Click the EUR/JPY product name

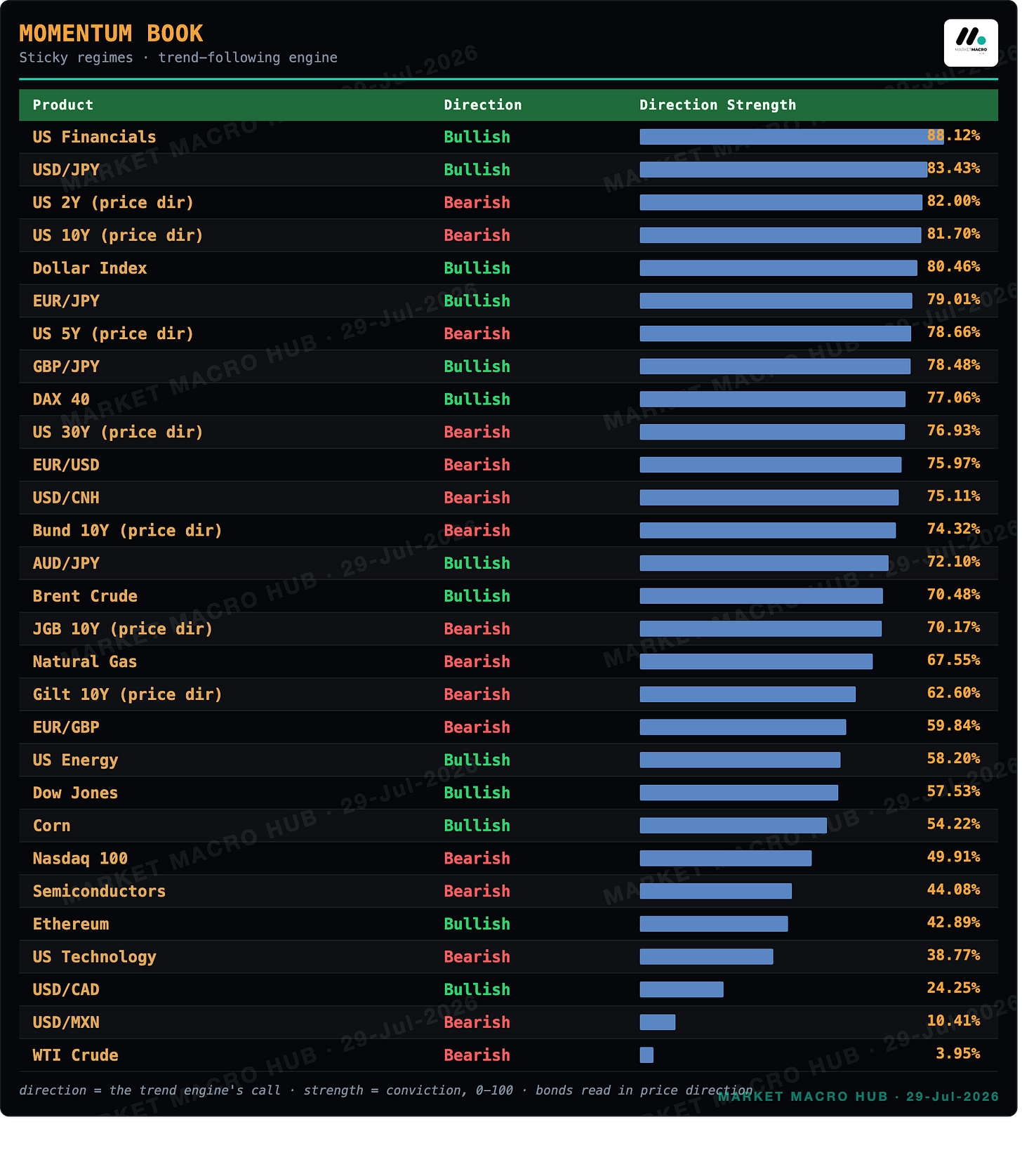click(x=66, y=301)
